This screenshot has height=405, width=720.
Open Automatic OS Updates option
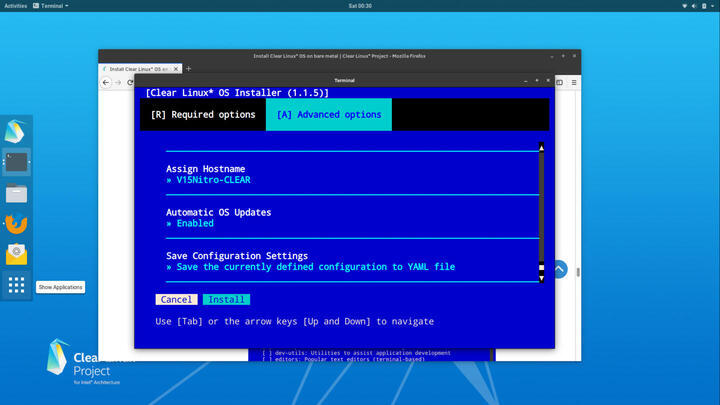219,212
